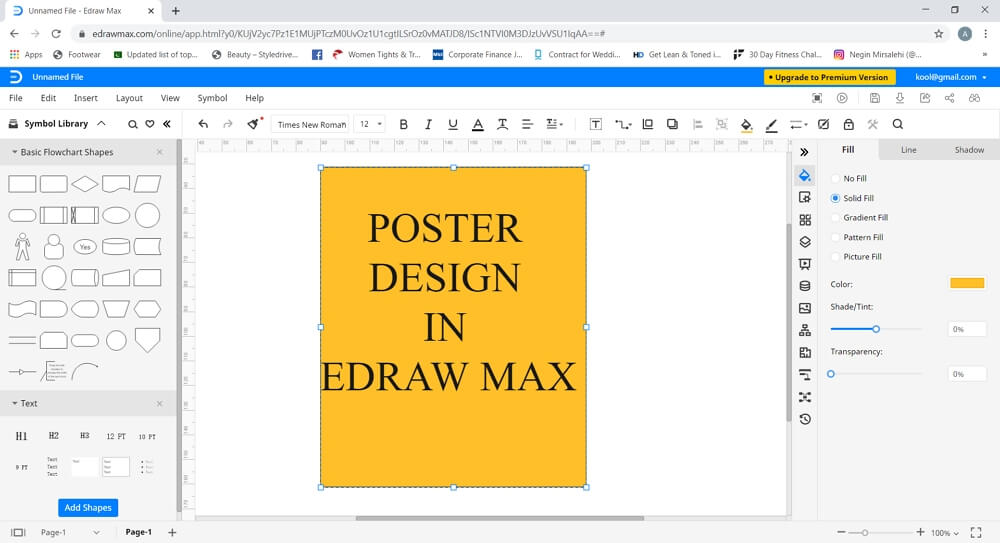Screen dimensions: 1000x543
Task: Activate the Format Painter tool
Action: (x=254, y=124)
